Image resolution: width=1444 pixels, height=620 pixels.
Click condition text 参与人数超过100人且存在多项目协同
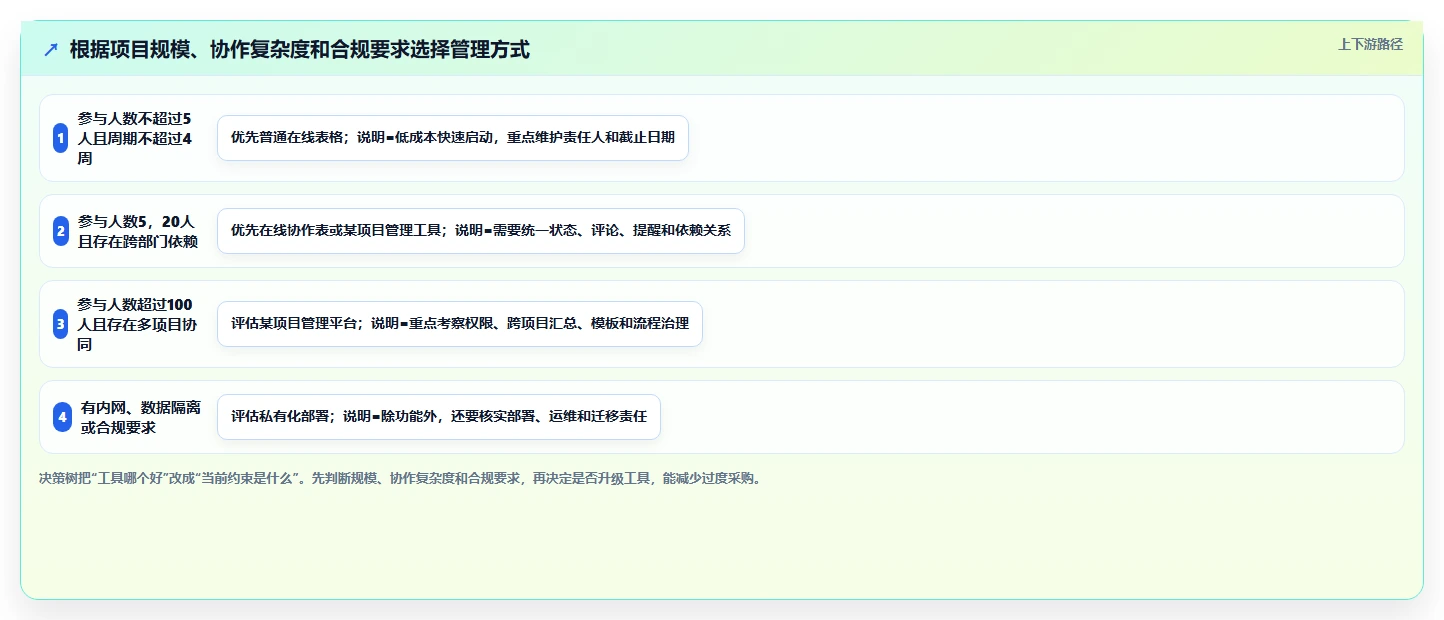coord(135,324)
